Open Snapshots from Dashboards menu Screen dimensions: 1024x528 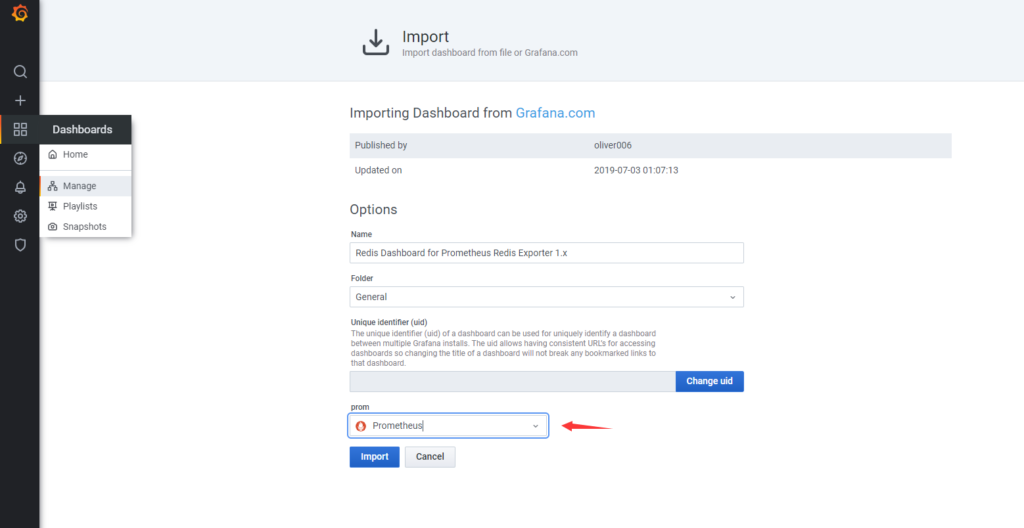click(84, 227)
